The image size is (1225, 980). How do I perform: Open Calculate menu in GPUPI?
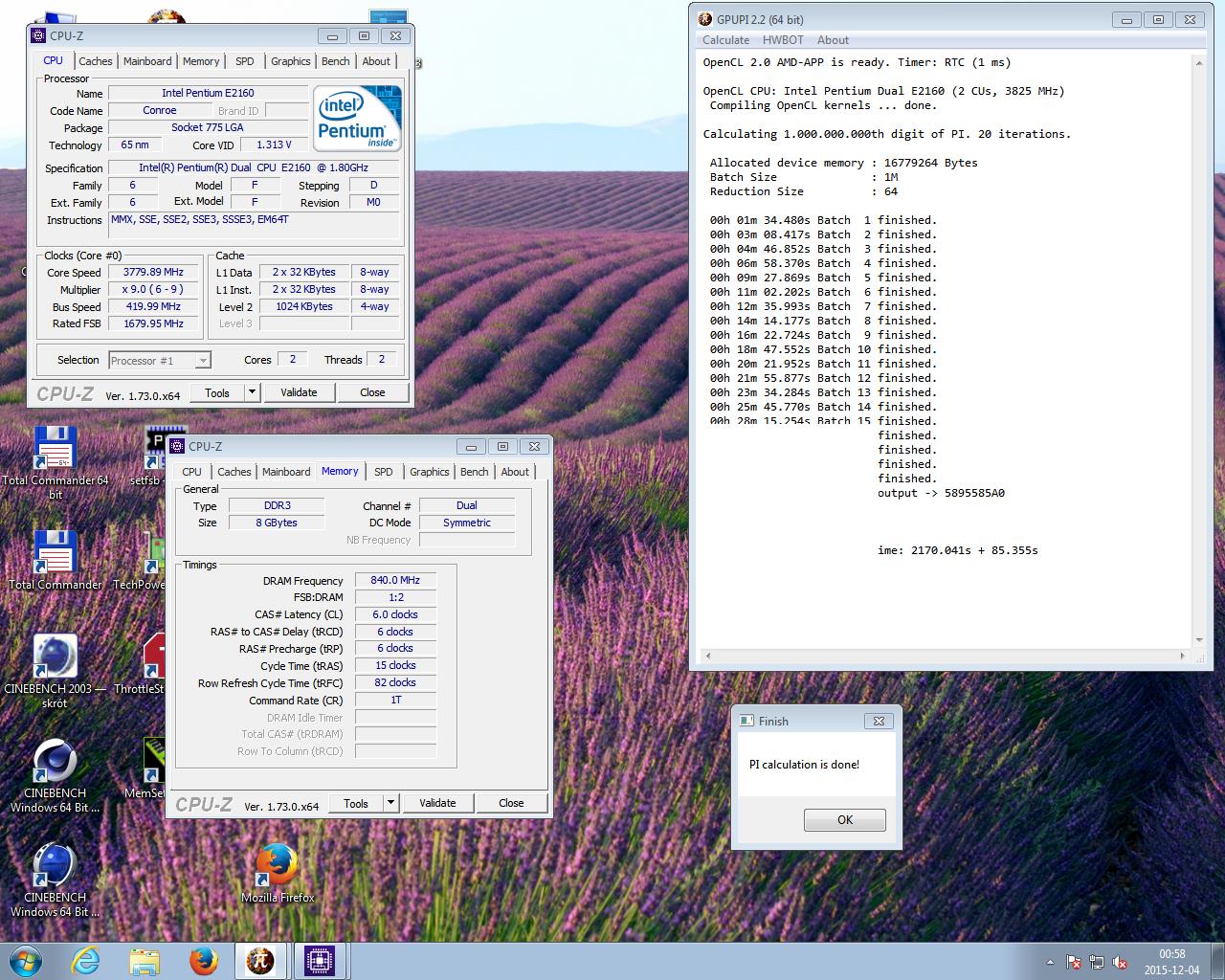[x=725, y=40]
